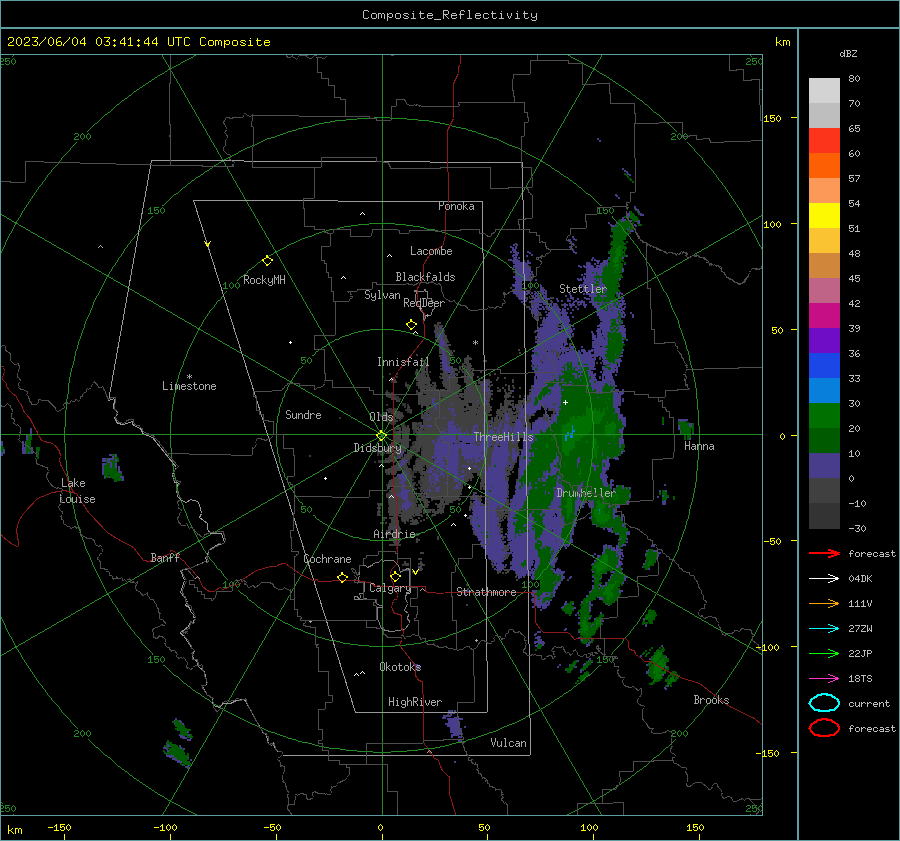
Task: Pick the magenta 18TS arrow icon
Action: pos(824,679)
